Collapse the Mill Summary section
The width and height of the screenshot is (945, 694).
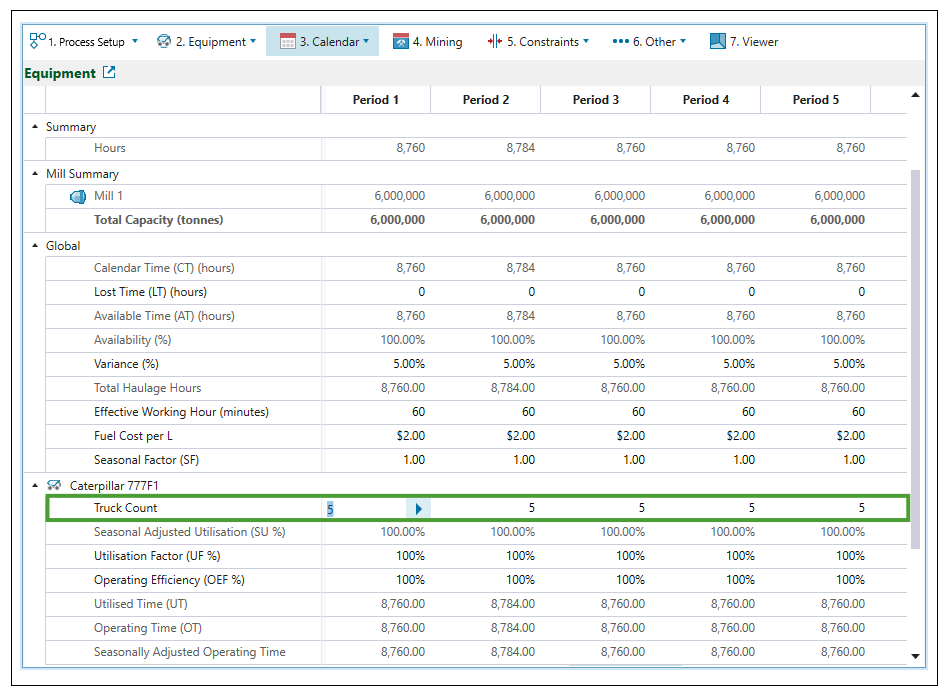coord(35,174)
